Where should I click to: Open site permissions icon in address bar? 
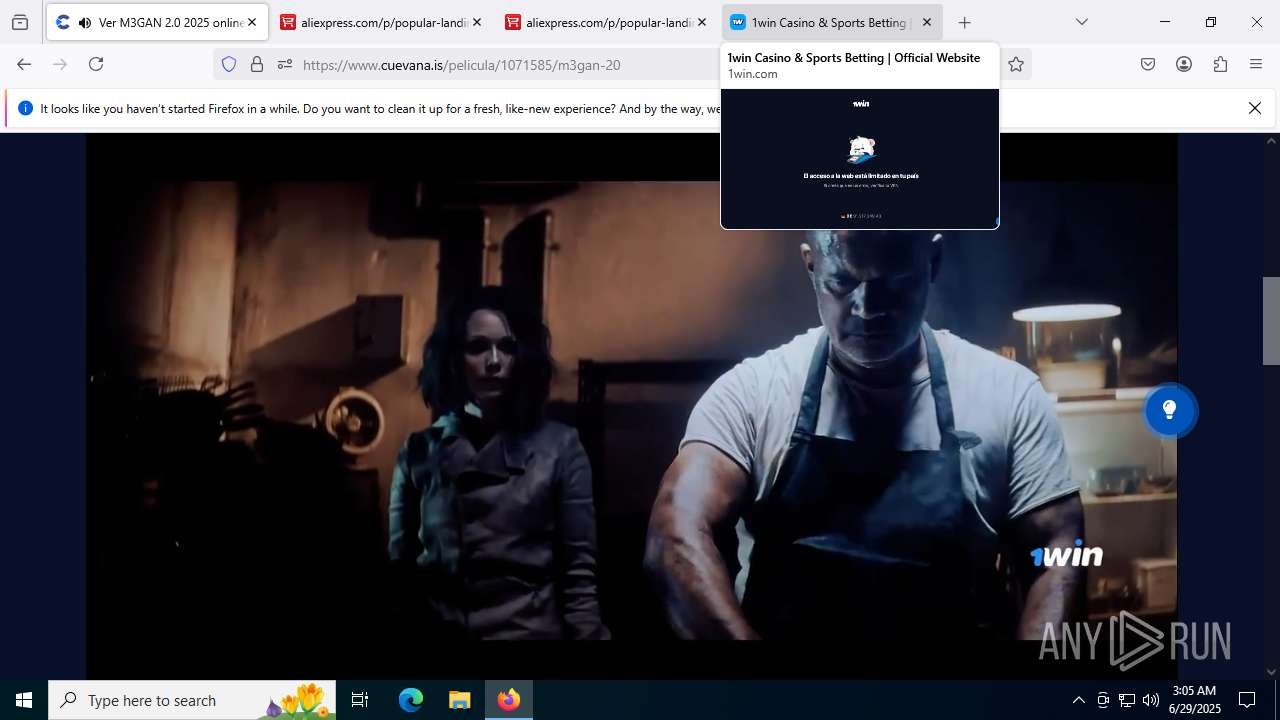[285, 64]
